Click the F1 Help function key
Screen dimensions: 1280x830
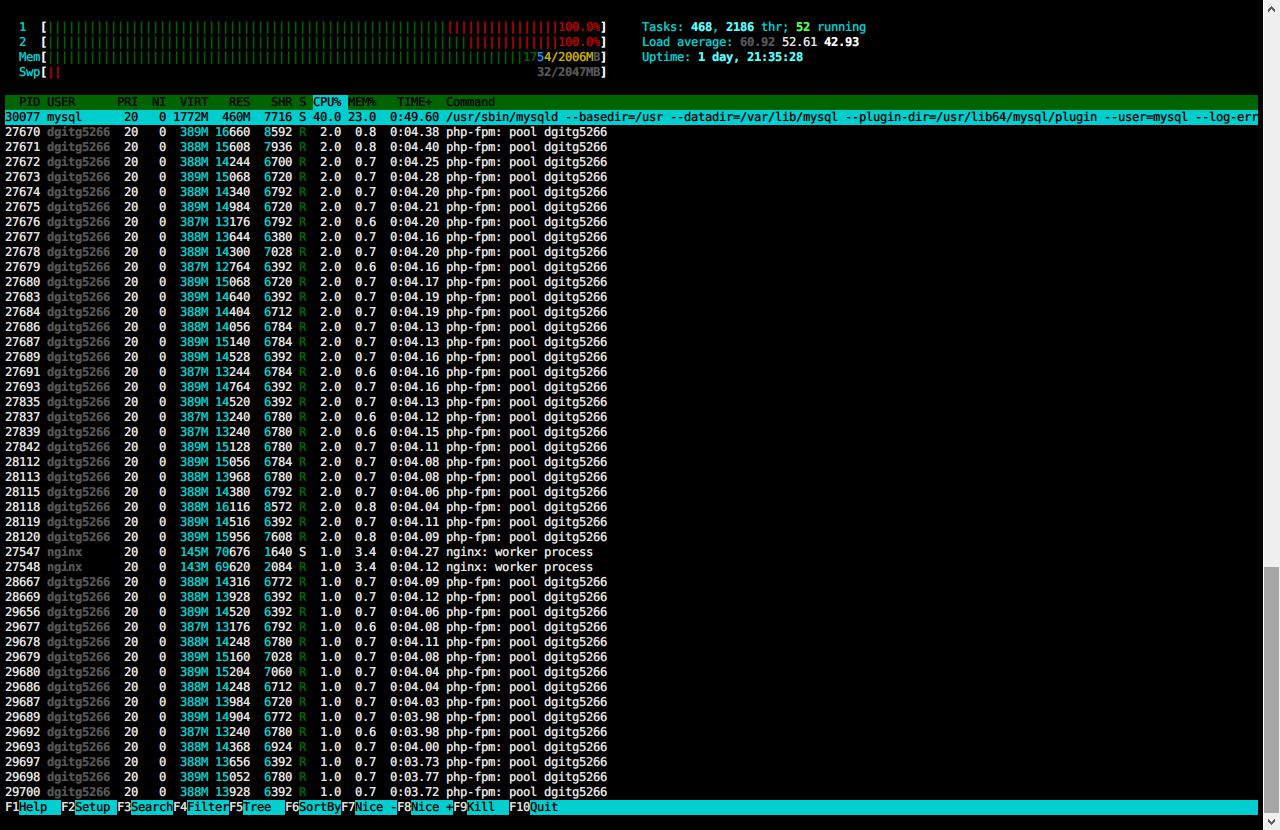(x=26, y=807)
